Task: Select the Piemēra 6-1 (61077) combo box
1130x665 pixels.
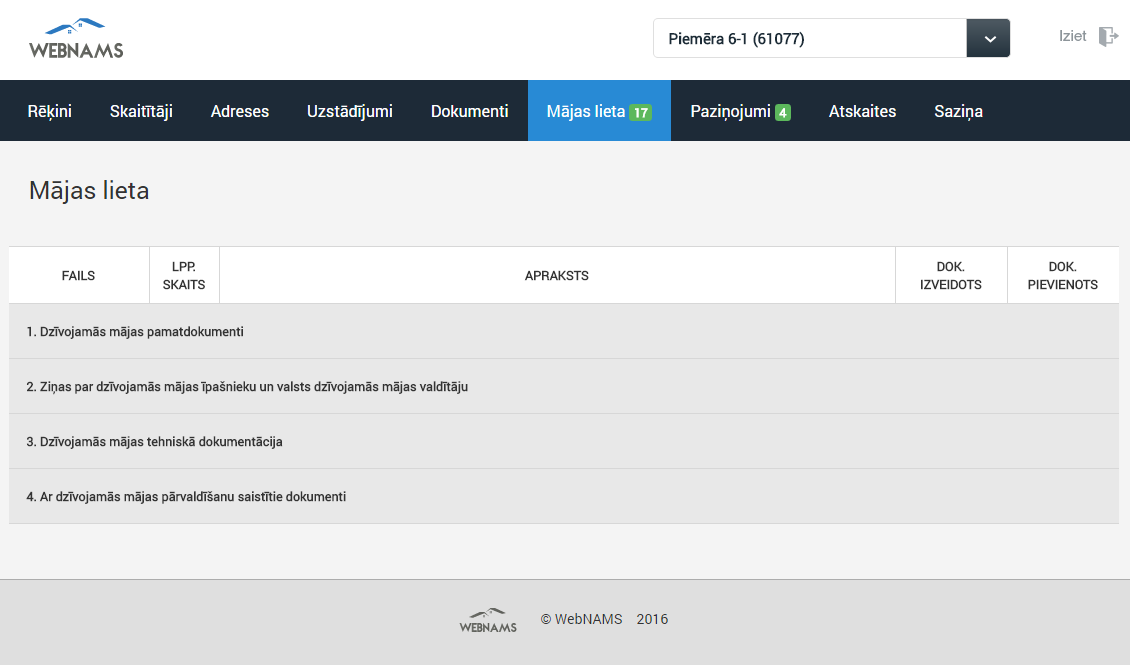Action: (810, 39)
